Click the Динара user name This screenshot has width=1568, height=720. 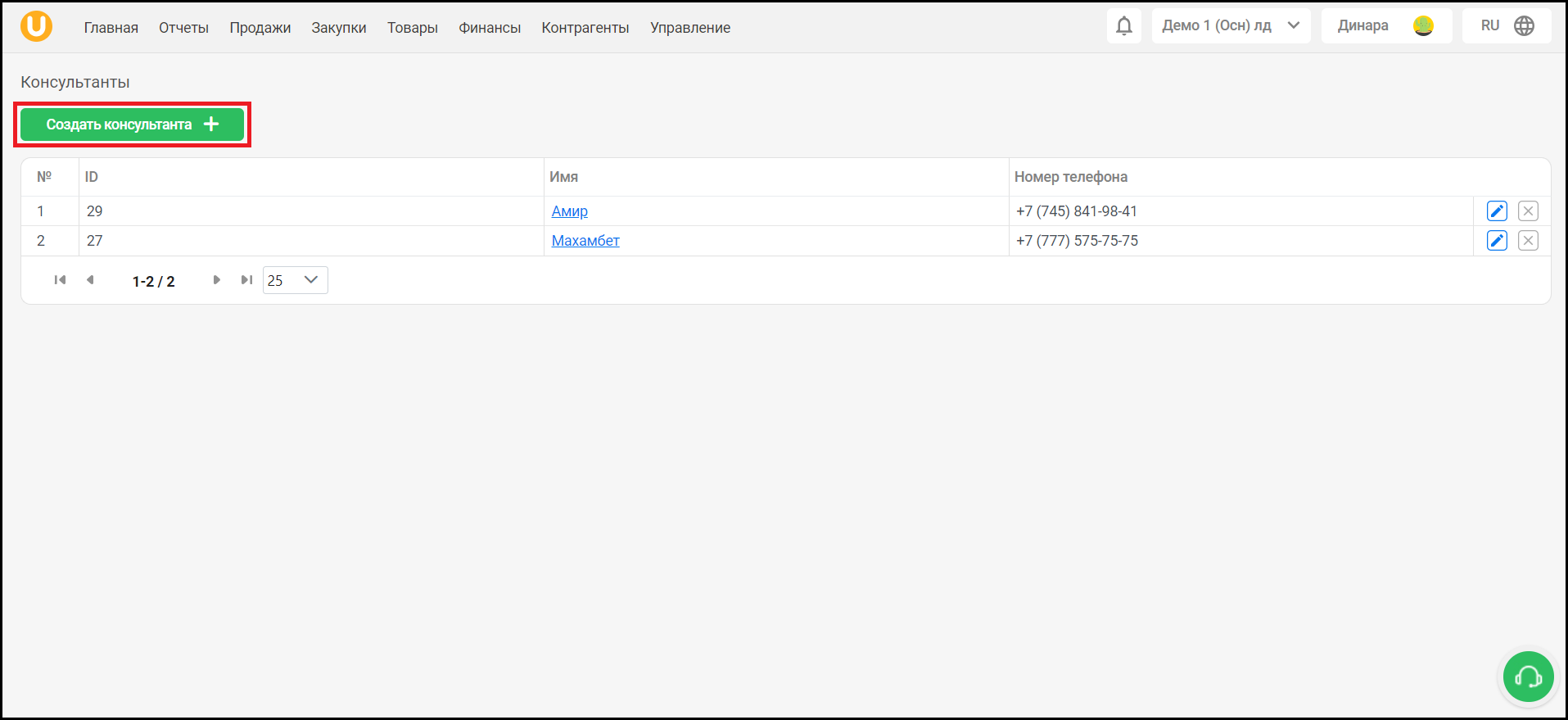click(x=1362, y=25)
